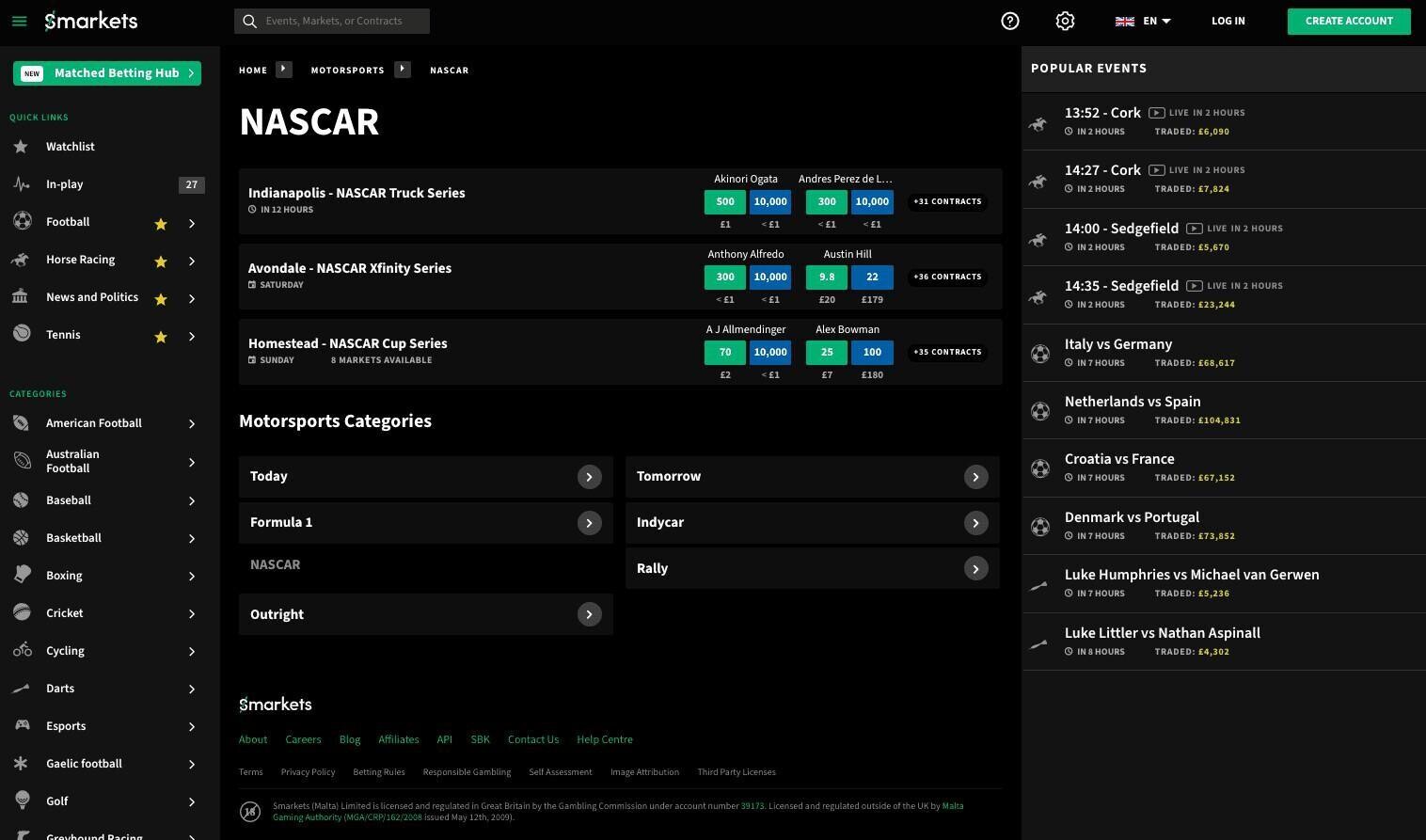Expand the Basketball category chevron
The height and width of the screenshot is (840, 1426).
point(192,538)
